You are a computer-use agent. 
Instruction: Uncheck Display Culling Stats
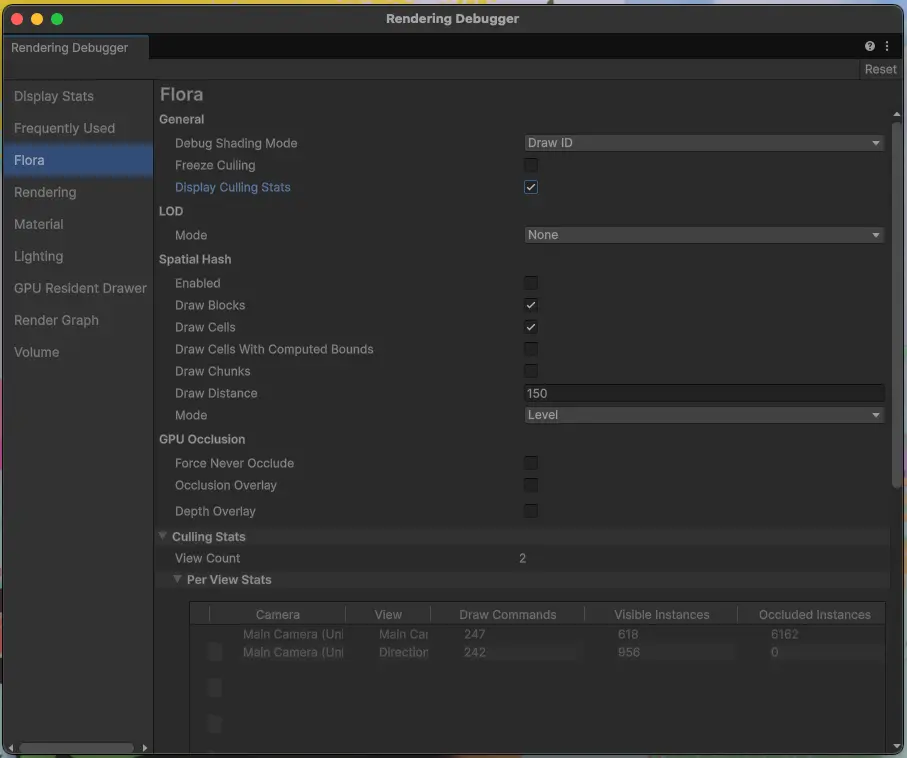point(530,187)
